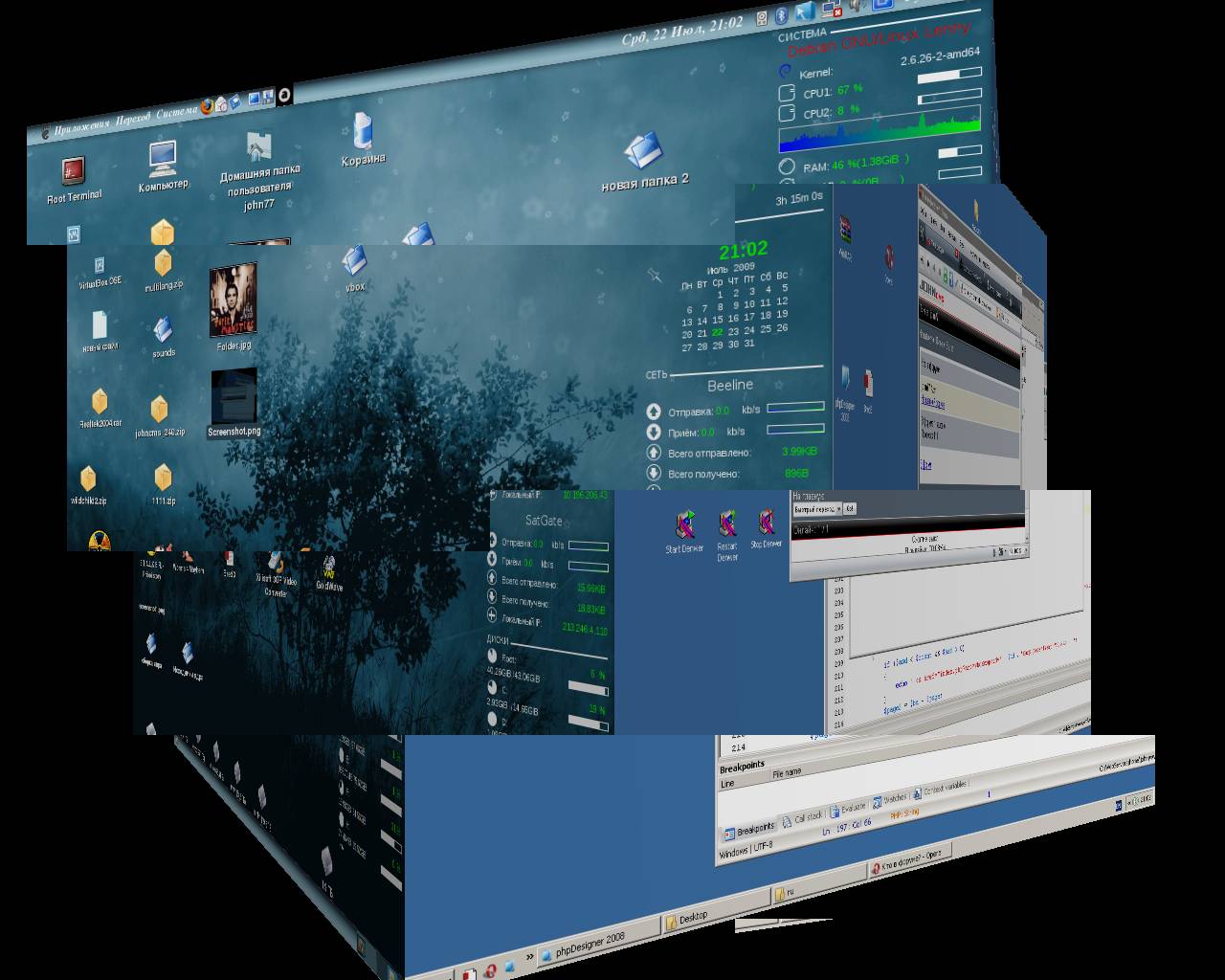Click the black circle icon on top panel

coord(284,95)
